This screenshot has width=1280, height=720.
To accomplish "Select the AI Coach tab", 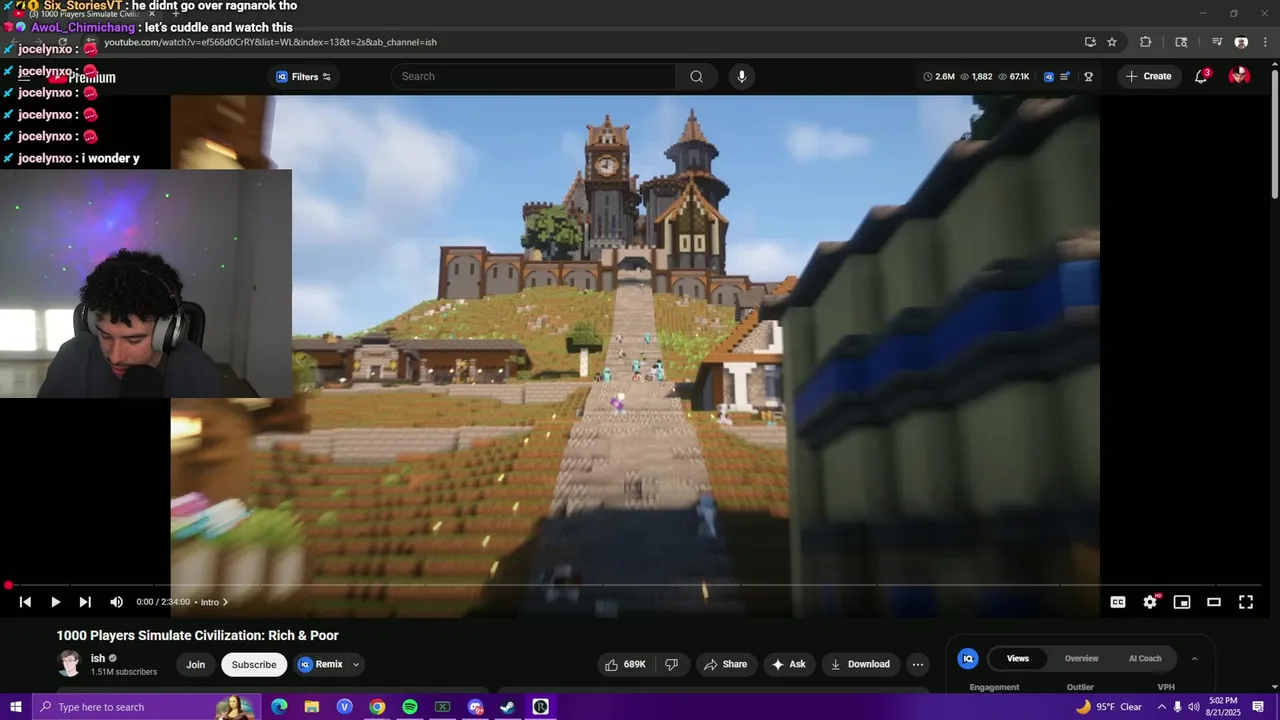I will (x=1145, y=659).
